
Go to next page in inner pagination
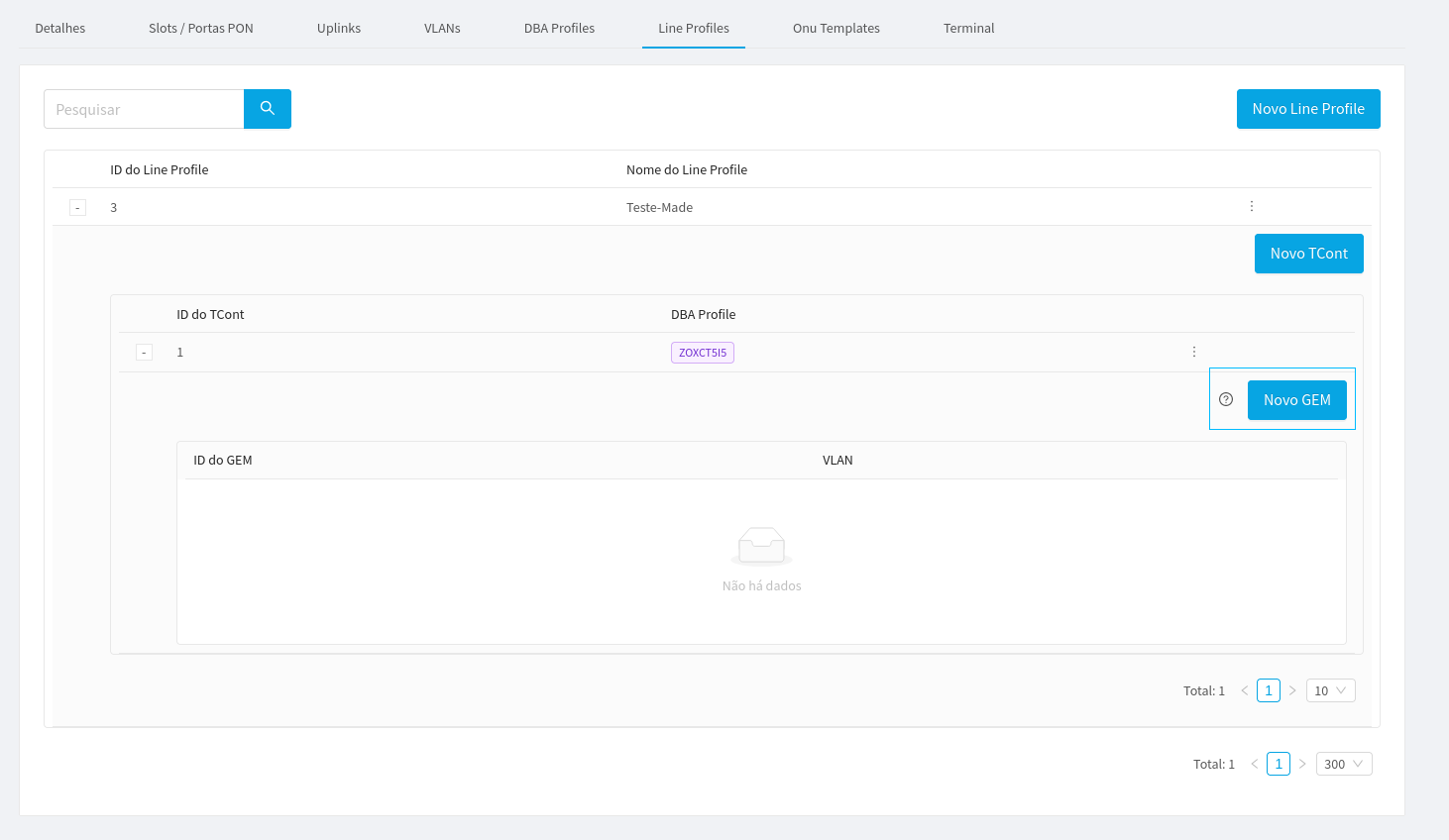(x=1292, y=690)
